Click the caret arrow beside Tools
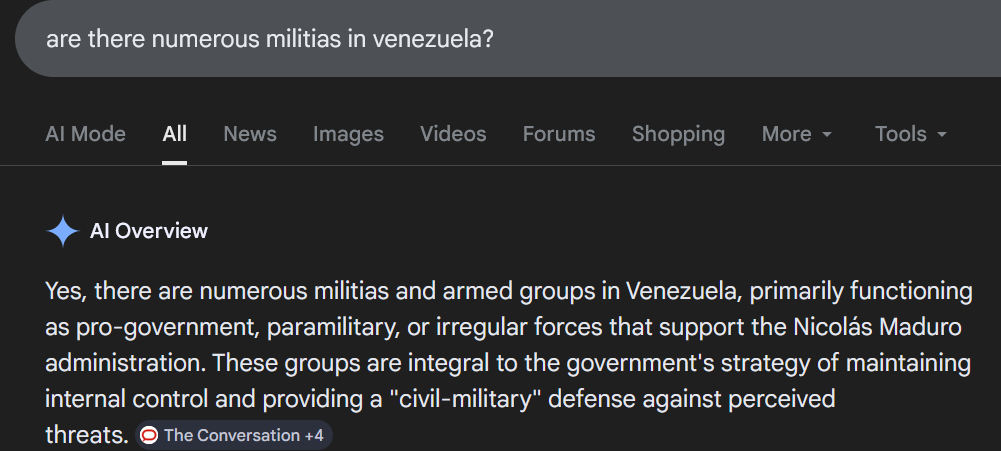The image size is (1001, 451). tap(942, 135)
